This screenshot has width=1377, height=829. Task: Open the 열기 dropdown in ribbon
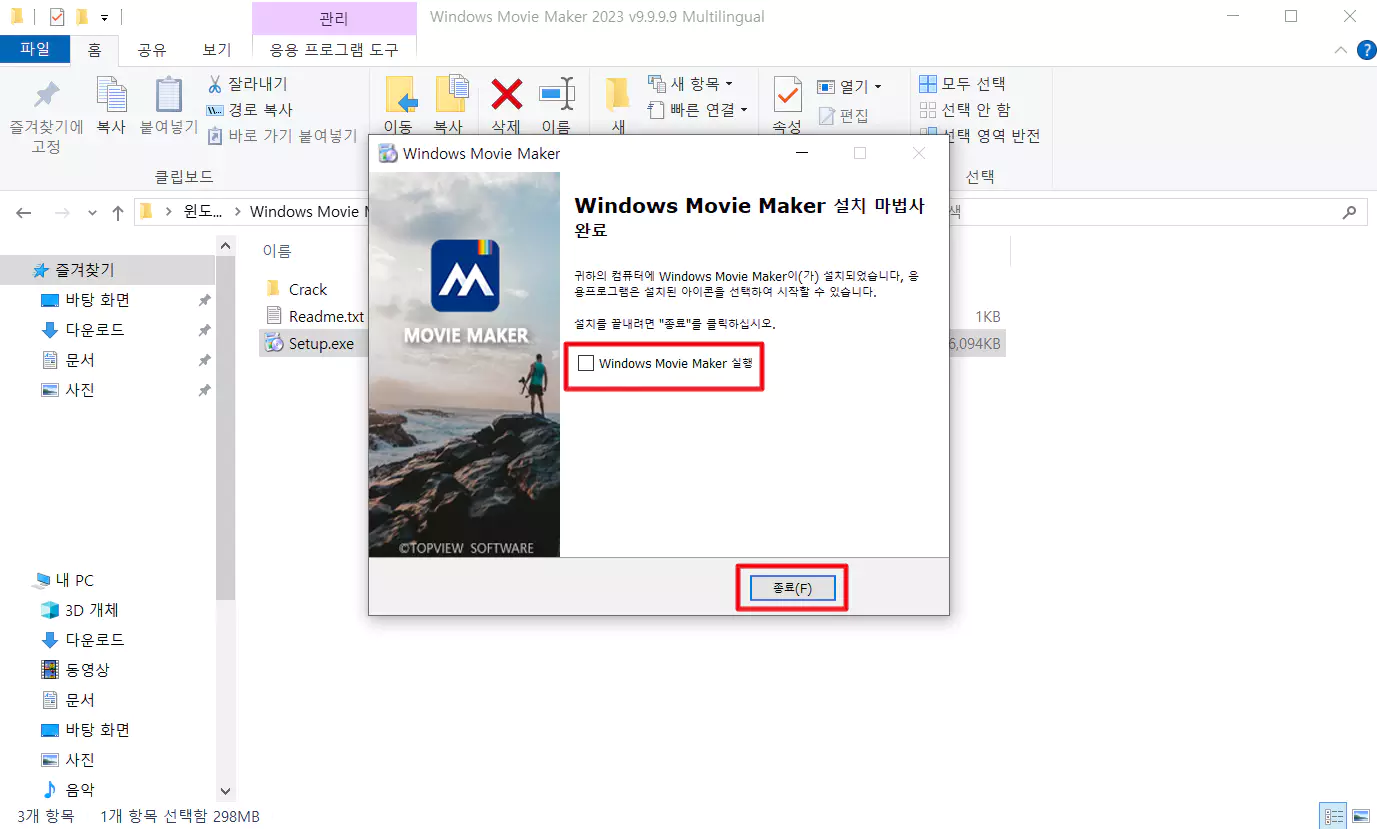(x=850, y=87)
